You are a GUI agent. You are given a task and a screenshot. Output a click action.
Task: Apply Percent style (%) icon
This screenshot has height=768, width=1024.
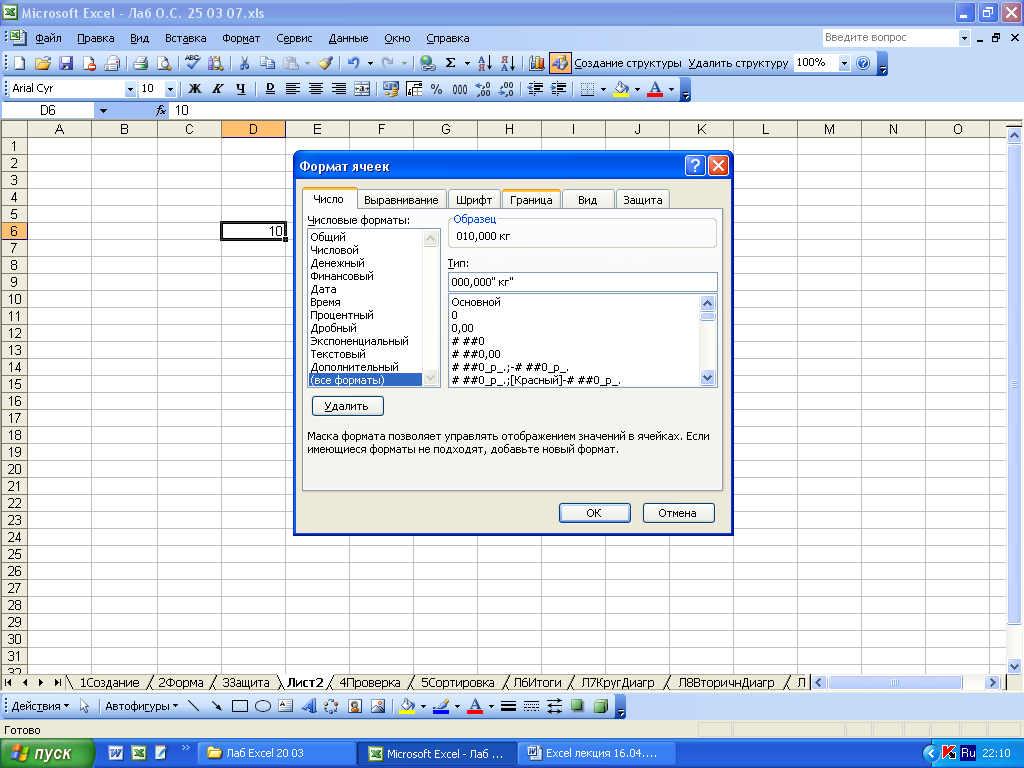[x=436, y=89]
